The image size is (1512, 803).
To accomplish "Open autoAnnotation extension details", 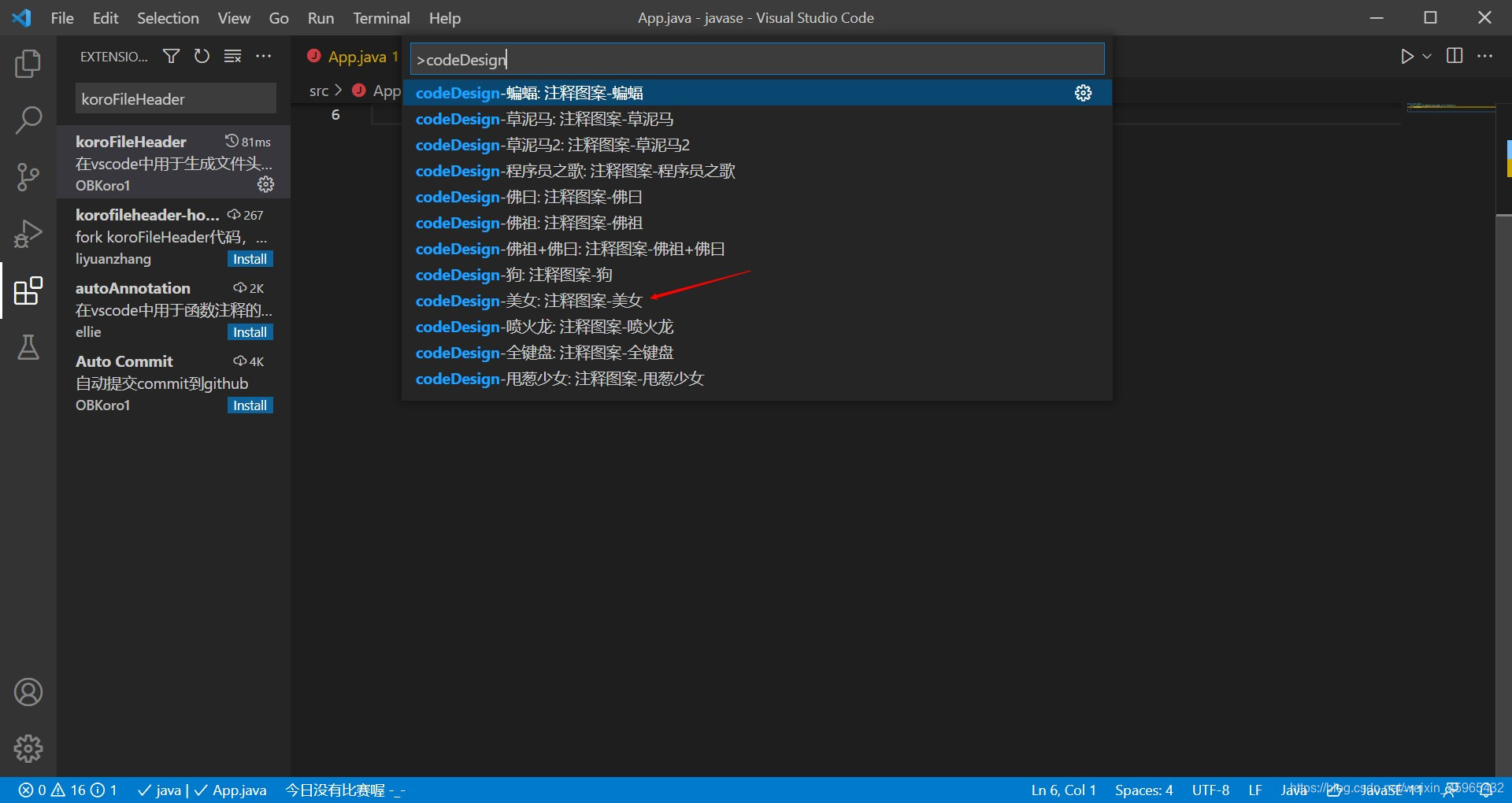I will coord(173,309).
